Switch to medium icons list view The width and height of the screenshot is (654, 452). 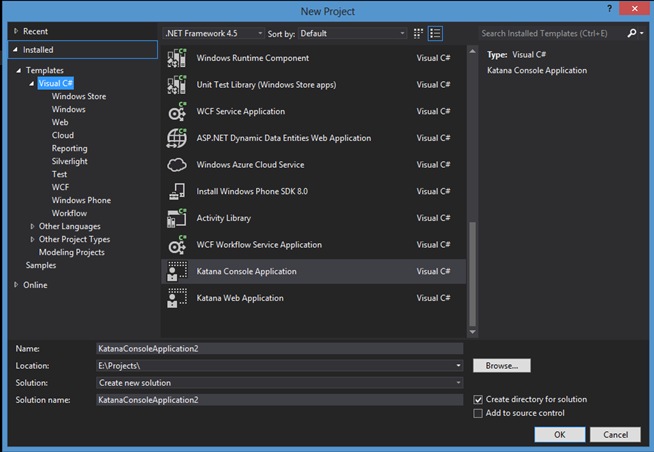(435, 33)
